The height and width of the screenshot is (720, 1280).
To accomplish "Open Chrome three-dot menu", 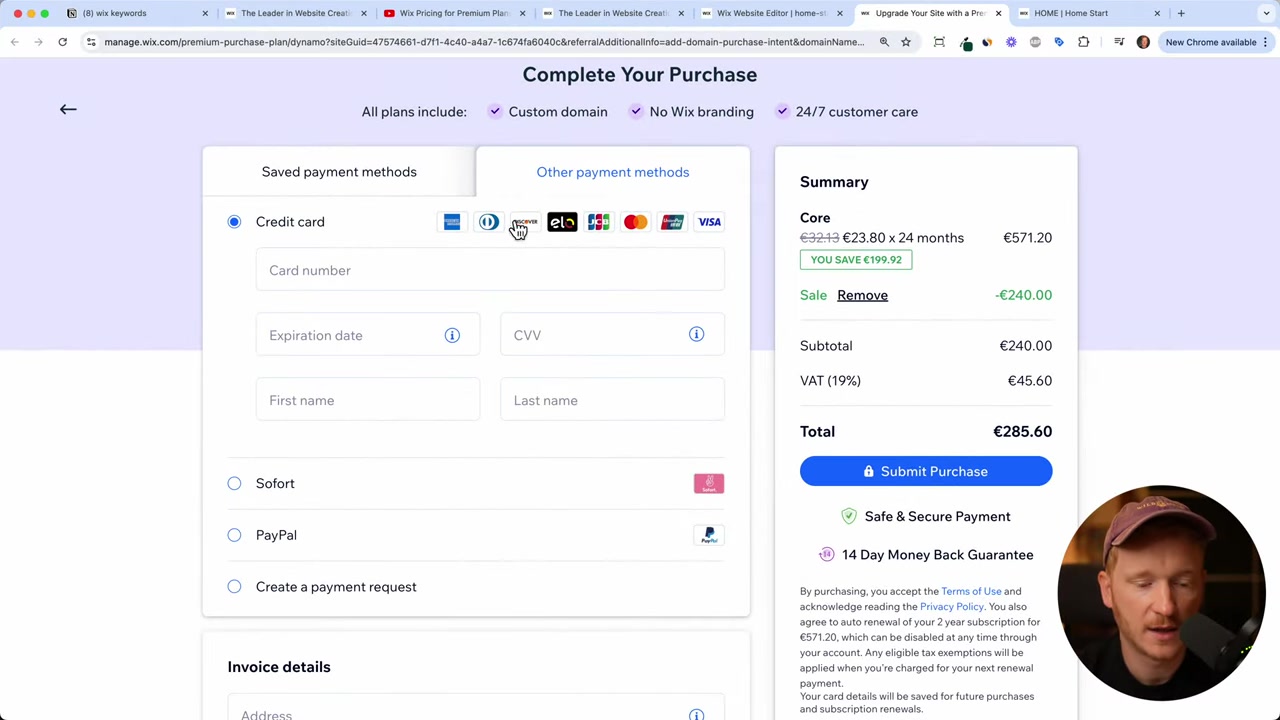I will tap(1266, 42).
